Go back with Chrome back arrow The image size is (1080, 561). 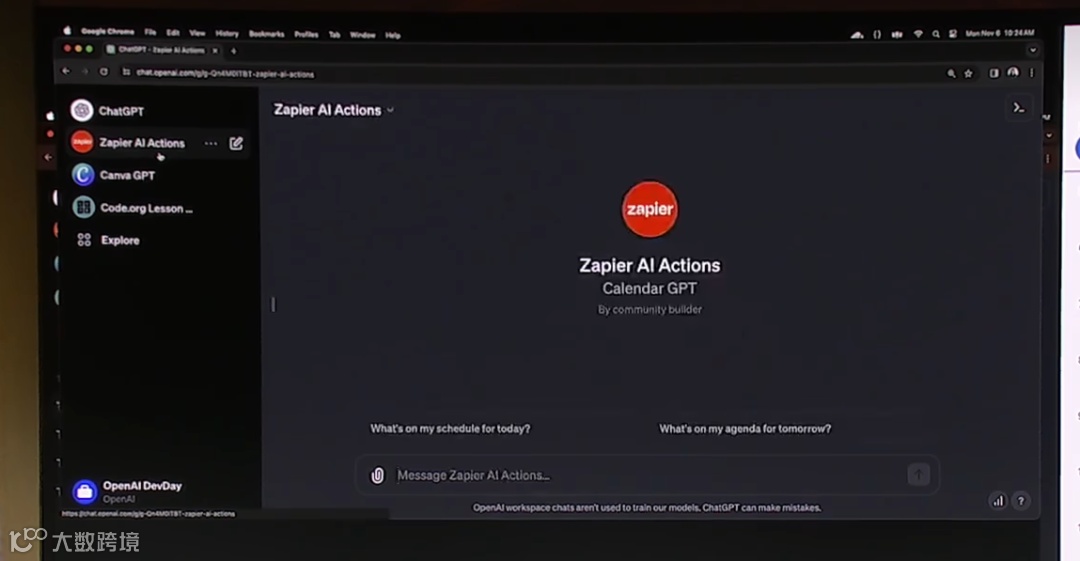[x=66, y=72]
